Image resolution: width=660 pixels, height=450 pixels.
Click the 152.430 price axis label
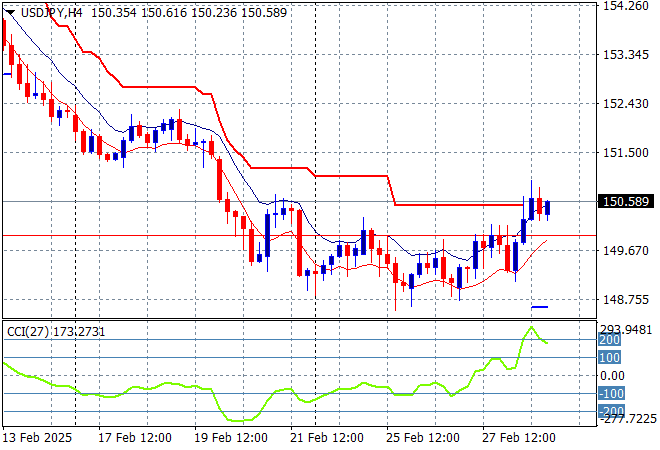point(624,103)
